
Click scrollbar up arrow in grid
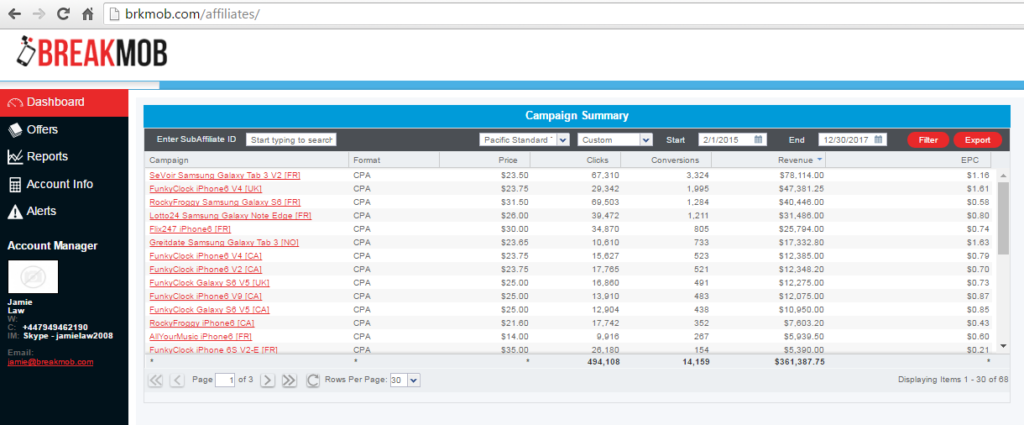[1003, 175]
